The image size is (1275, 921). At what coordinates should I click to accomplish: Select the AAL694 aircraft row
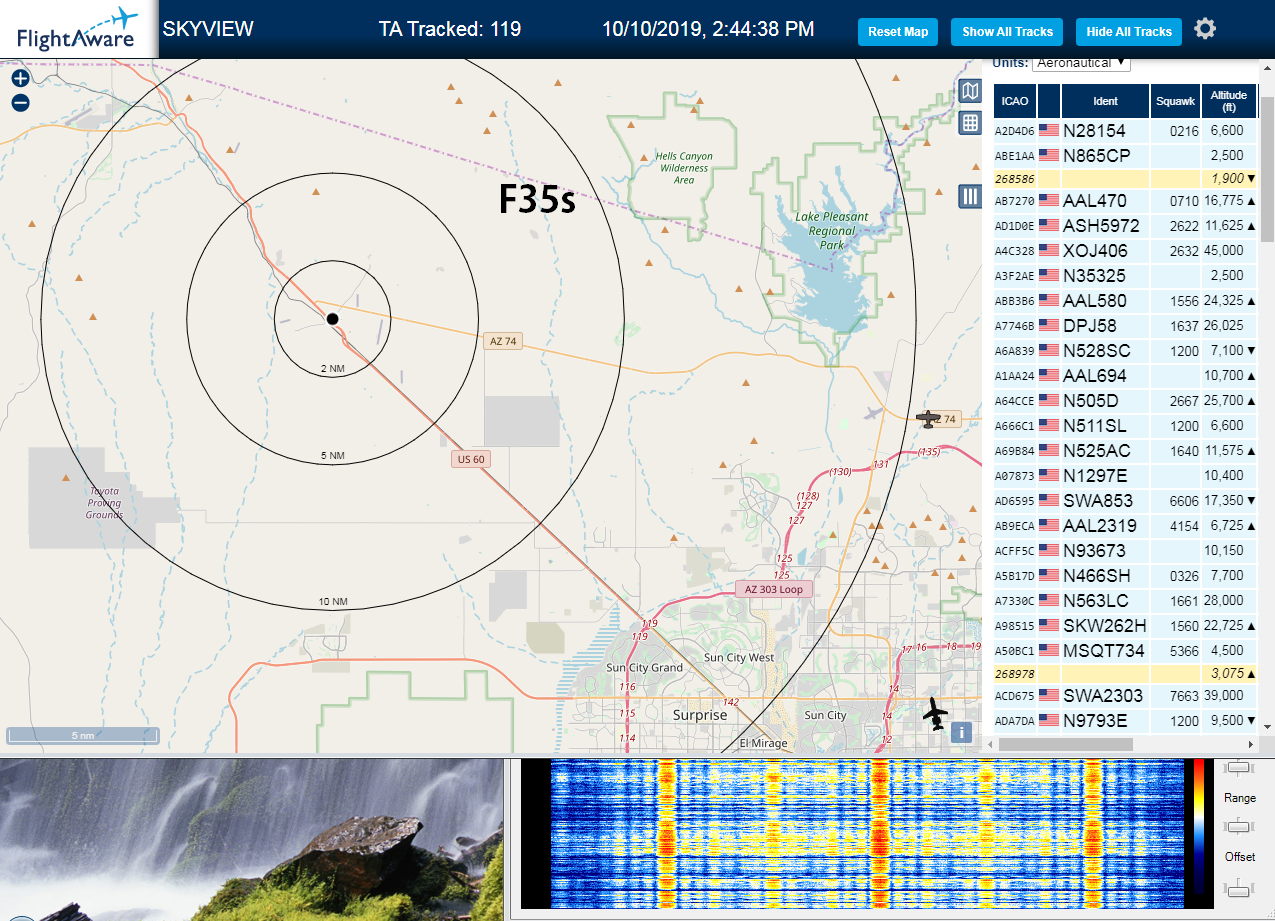click(1125, 375)
